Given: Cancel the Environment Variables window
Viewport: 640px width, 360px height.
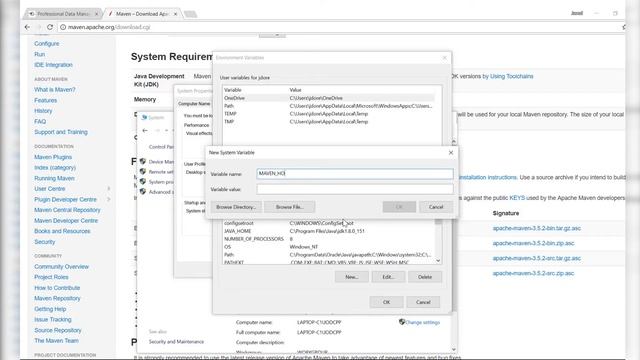Looking at the screenshot, I should (423, 302).
